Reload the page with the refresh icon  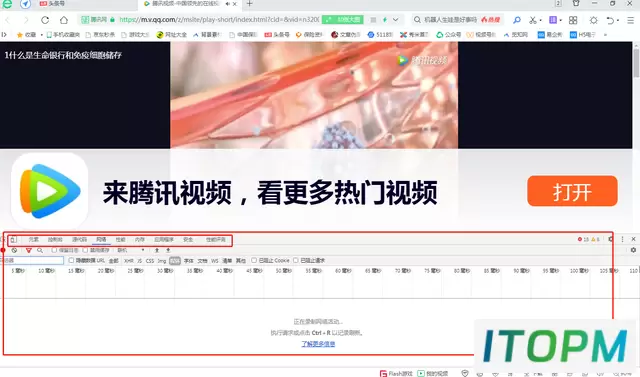point(45,20)
